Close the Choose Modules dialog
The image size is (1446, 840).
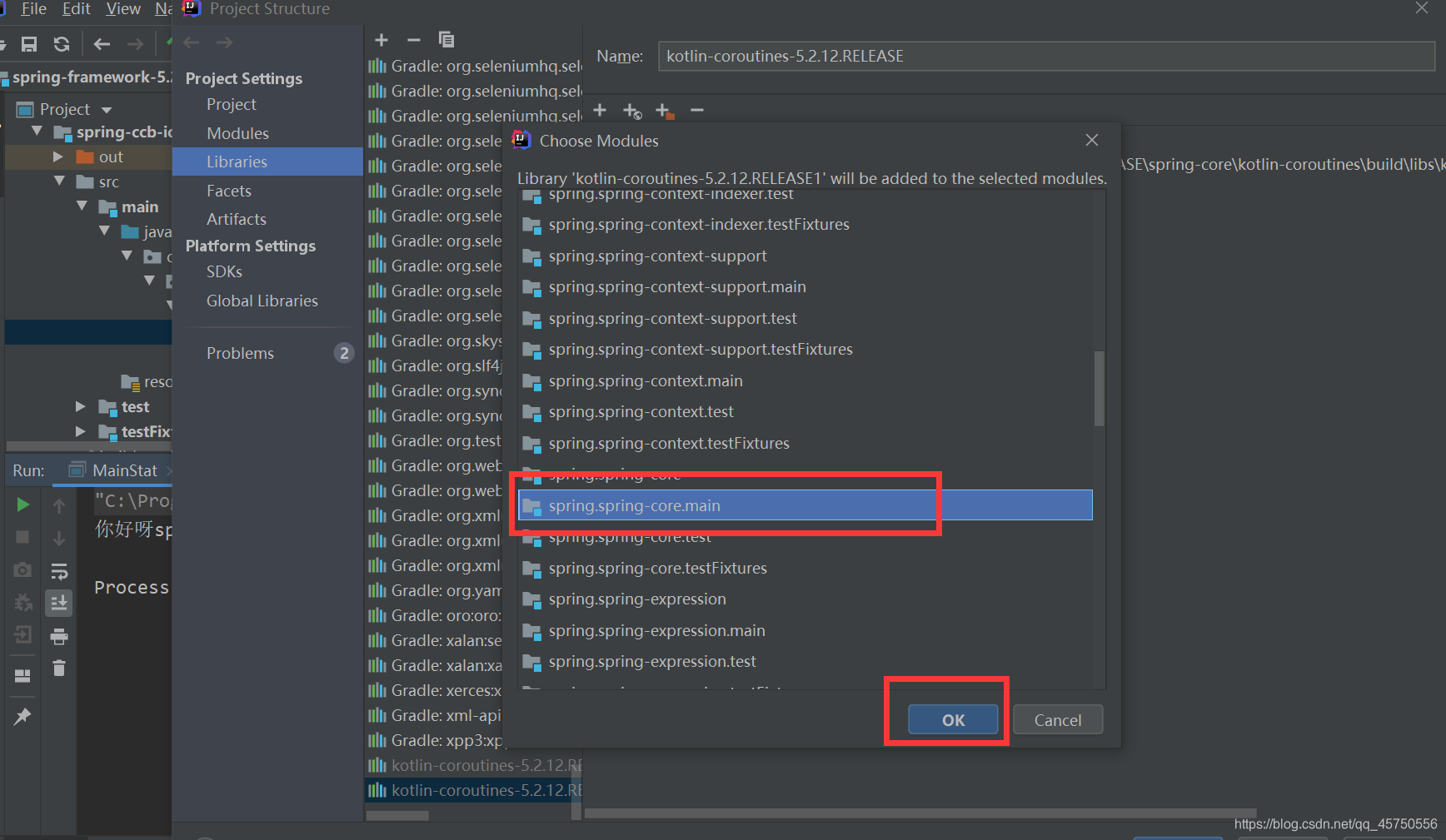pyautogui.click(x=1092, y=140)
